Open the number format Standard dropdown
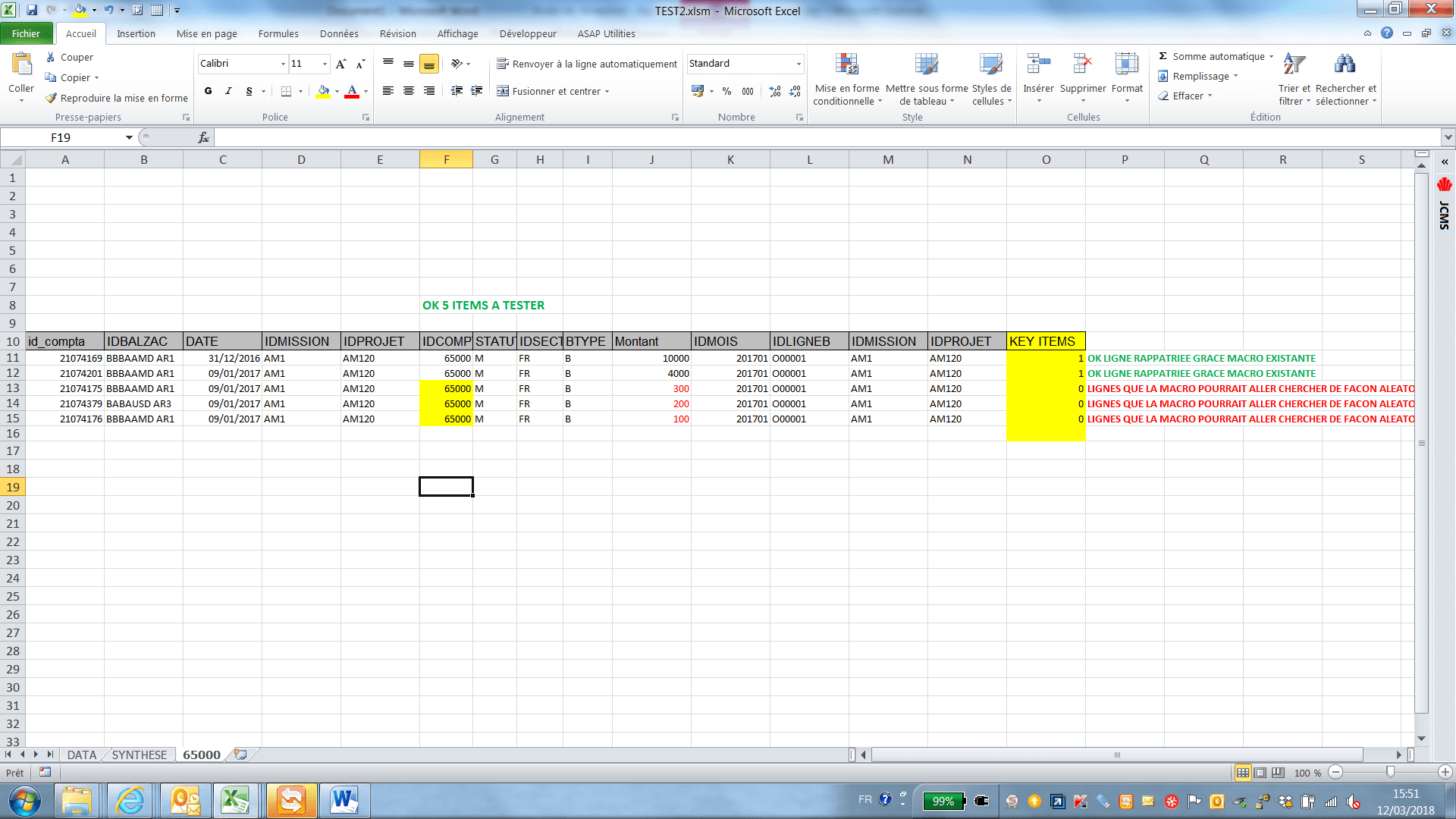The image size is (1456, 819). [799, 64]
